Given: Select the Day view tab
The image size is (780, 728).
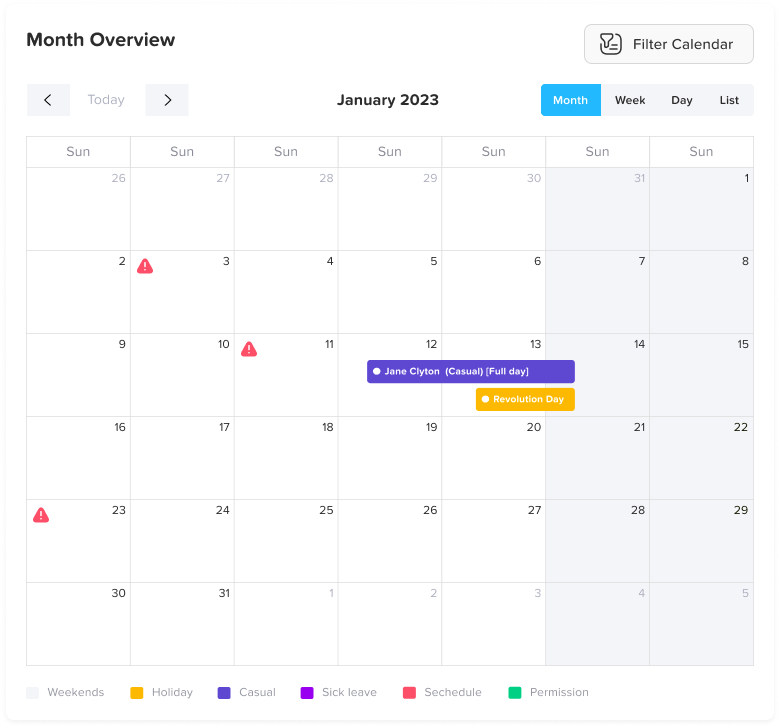Looking at the screenshot, I should point(682,100).
